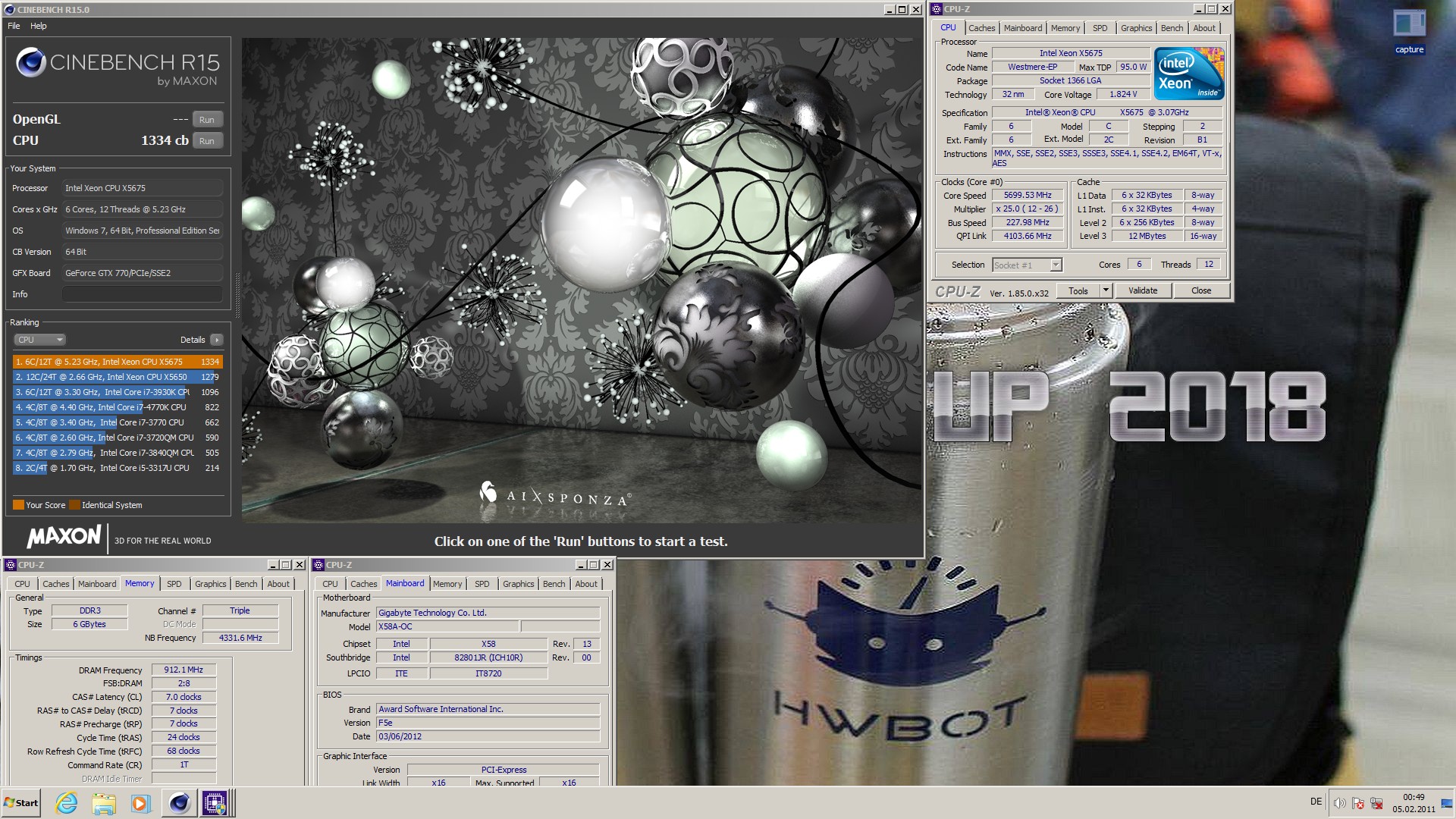Click the DE language indicator in taskbar
Screen dimensions: 1456x819
point(1316,802)
